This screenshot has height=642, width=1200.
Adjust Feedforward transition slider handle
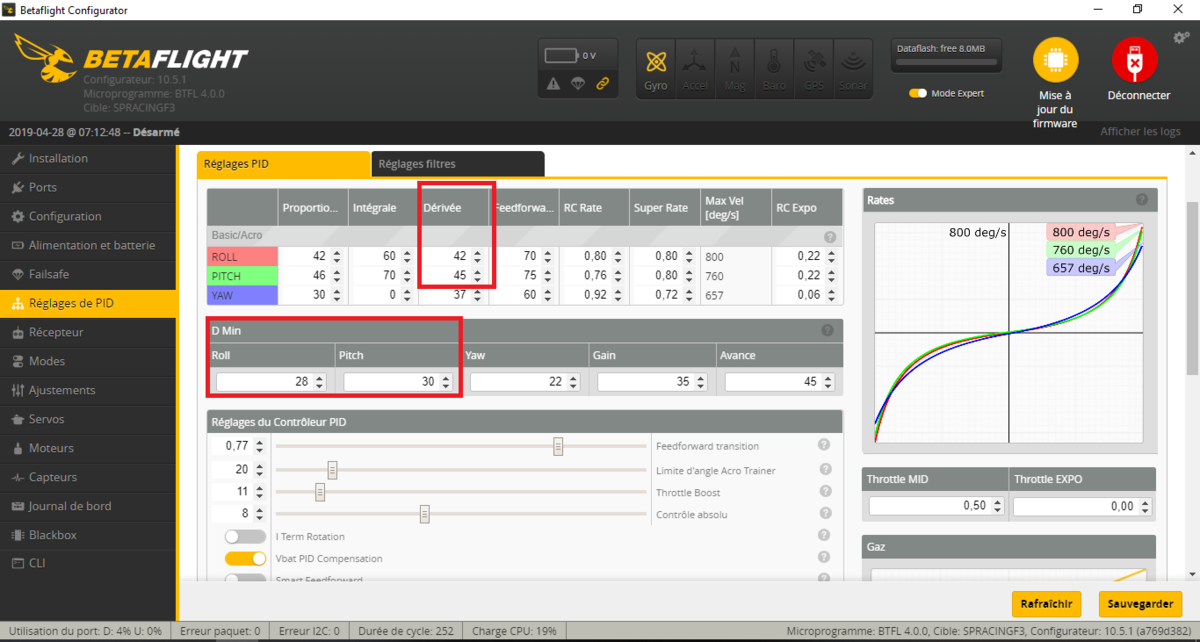558,446
